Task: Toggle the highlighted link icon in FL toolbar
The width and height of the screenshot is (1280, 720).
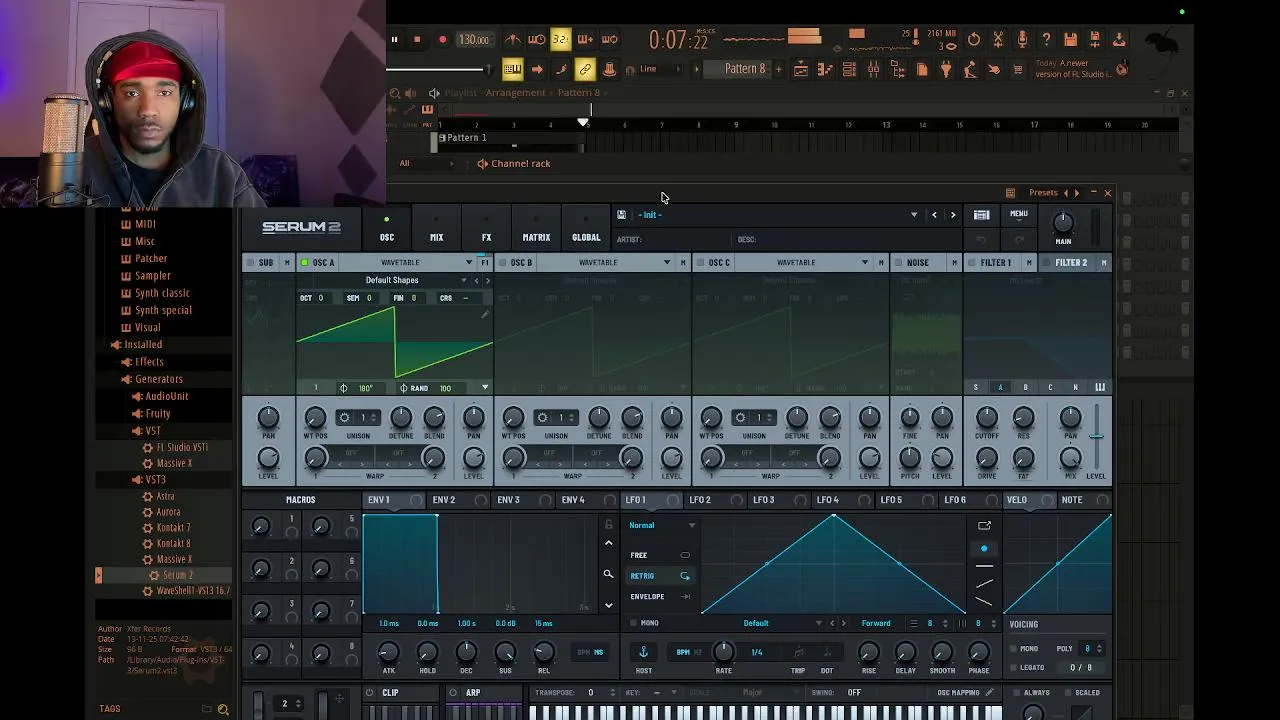Action: (585, 69)
